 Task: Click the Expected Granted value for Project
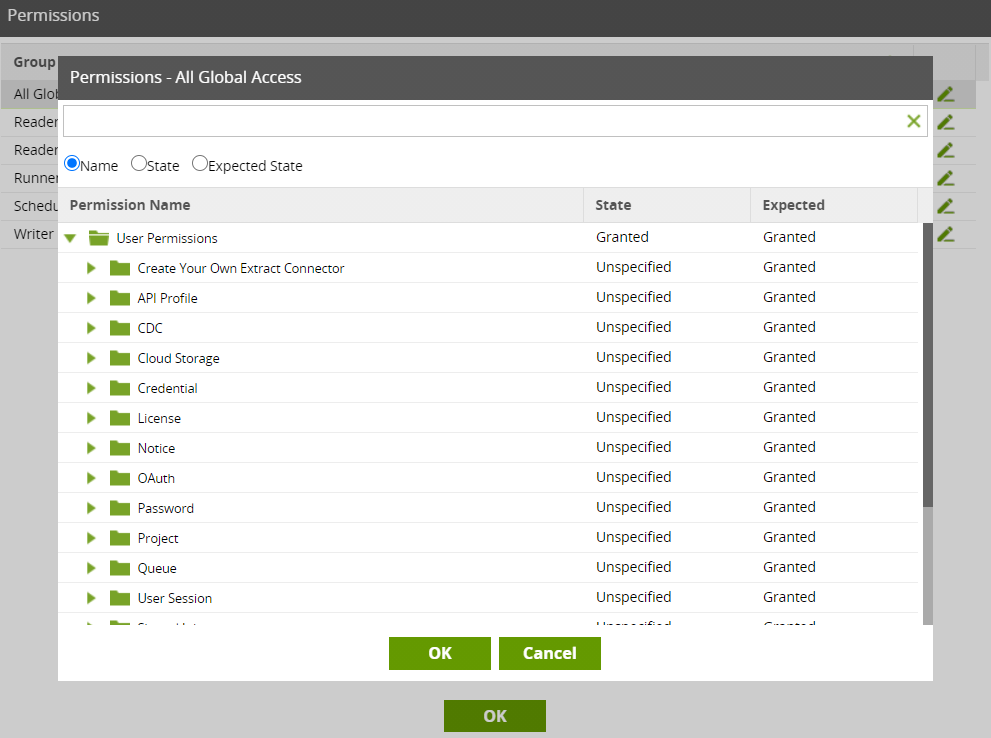(x=789, y=537)
